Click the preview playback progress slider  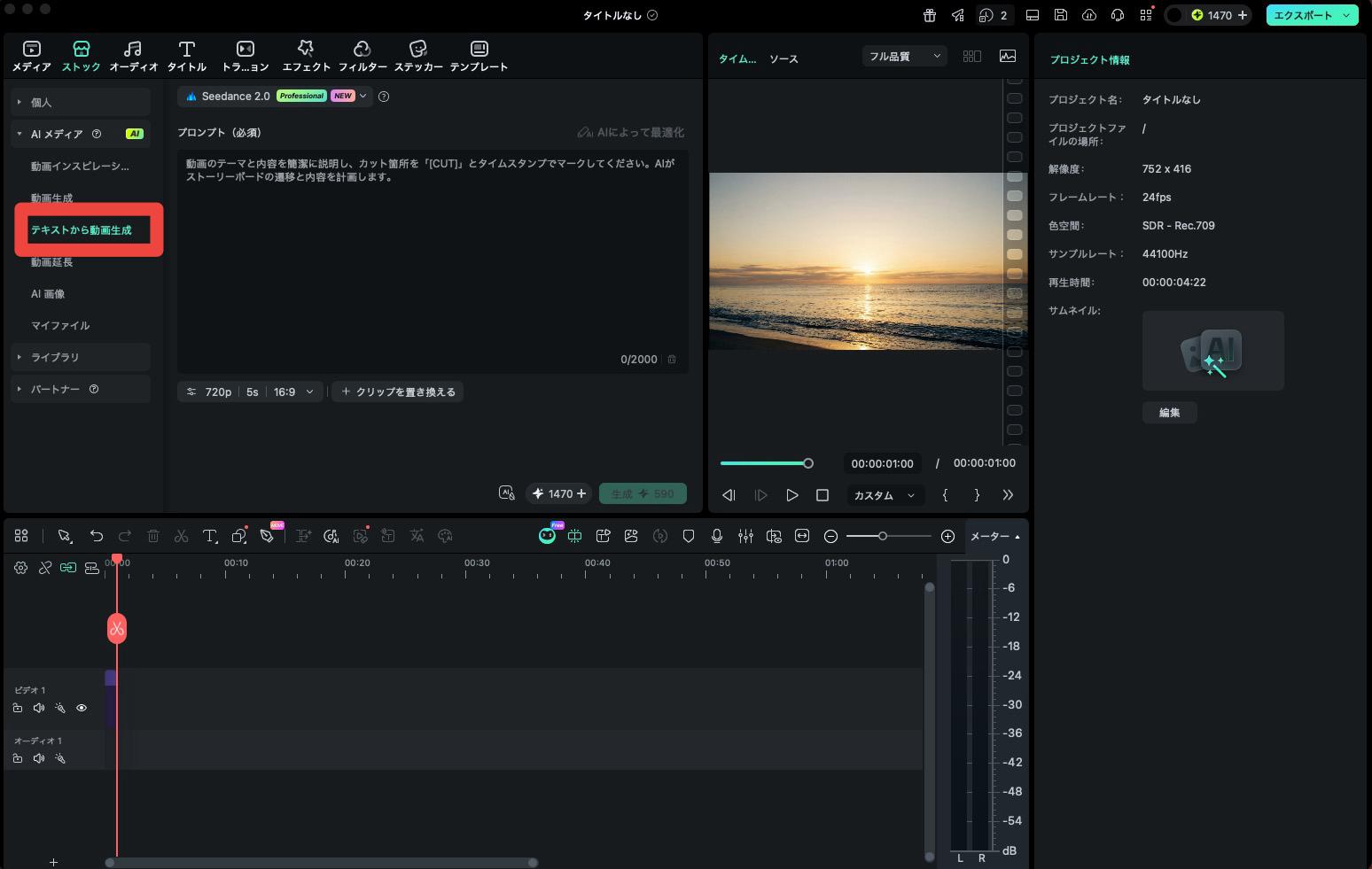point(767,463)
